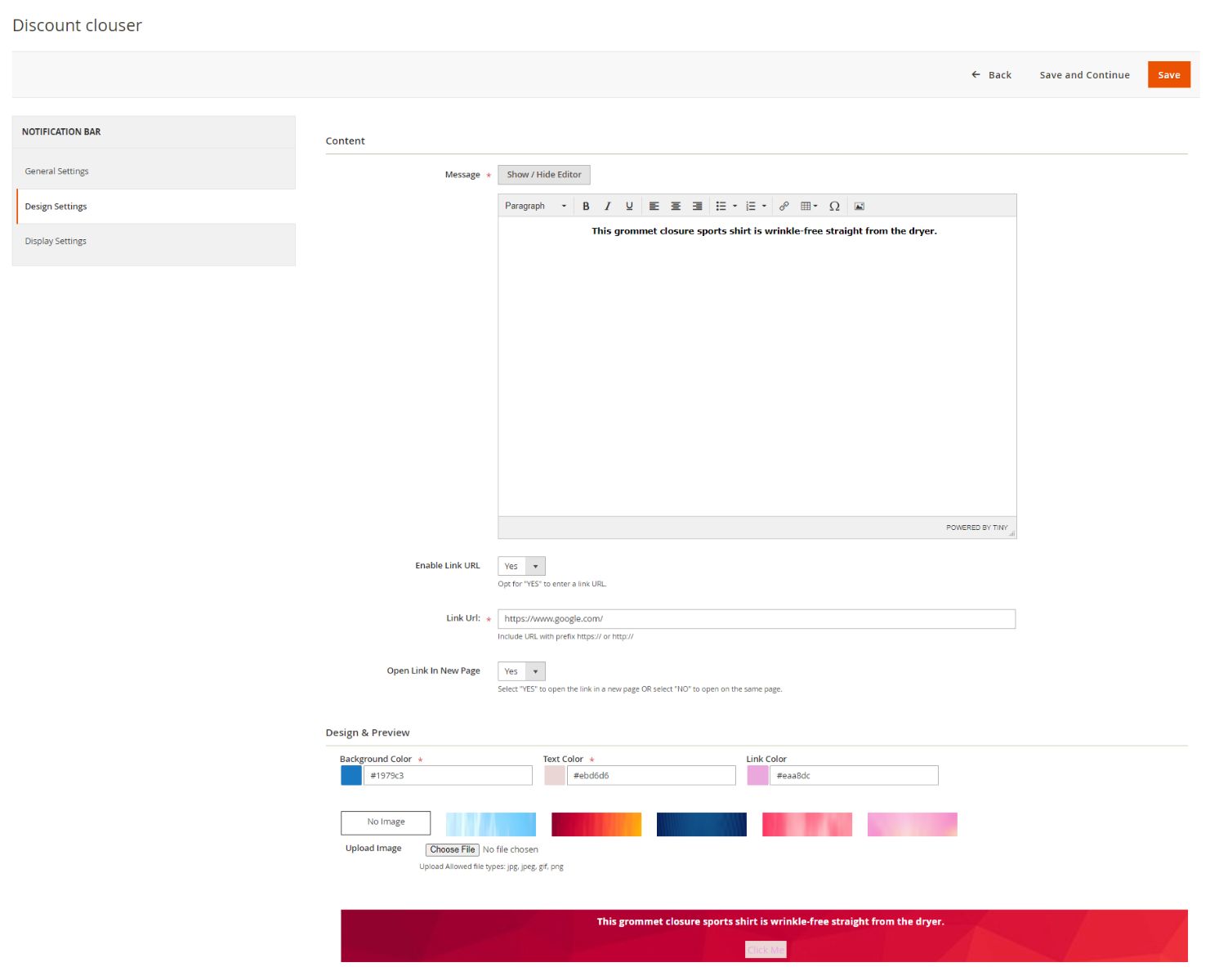Insert a link using the editor toolbar
1210x980 pixels.
784,207
